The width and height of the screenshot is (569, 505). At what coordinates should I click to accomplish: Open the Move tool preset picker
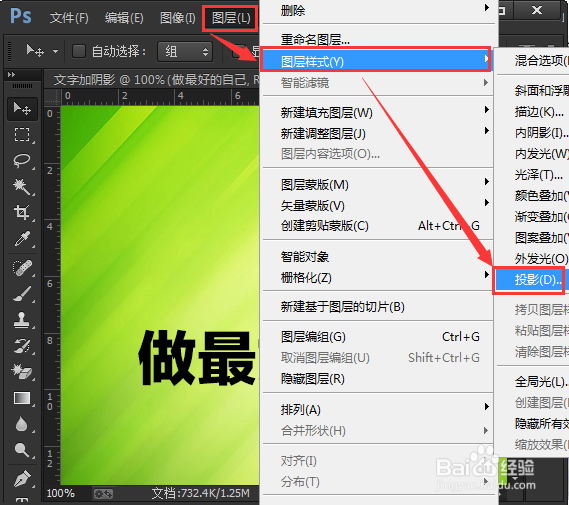(x=55, y=52)
